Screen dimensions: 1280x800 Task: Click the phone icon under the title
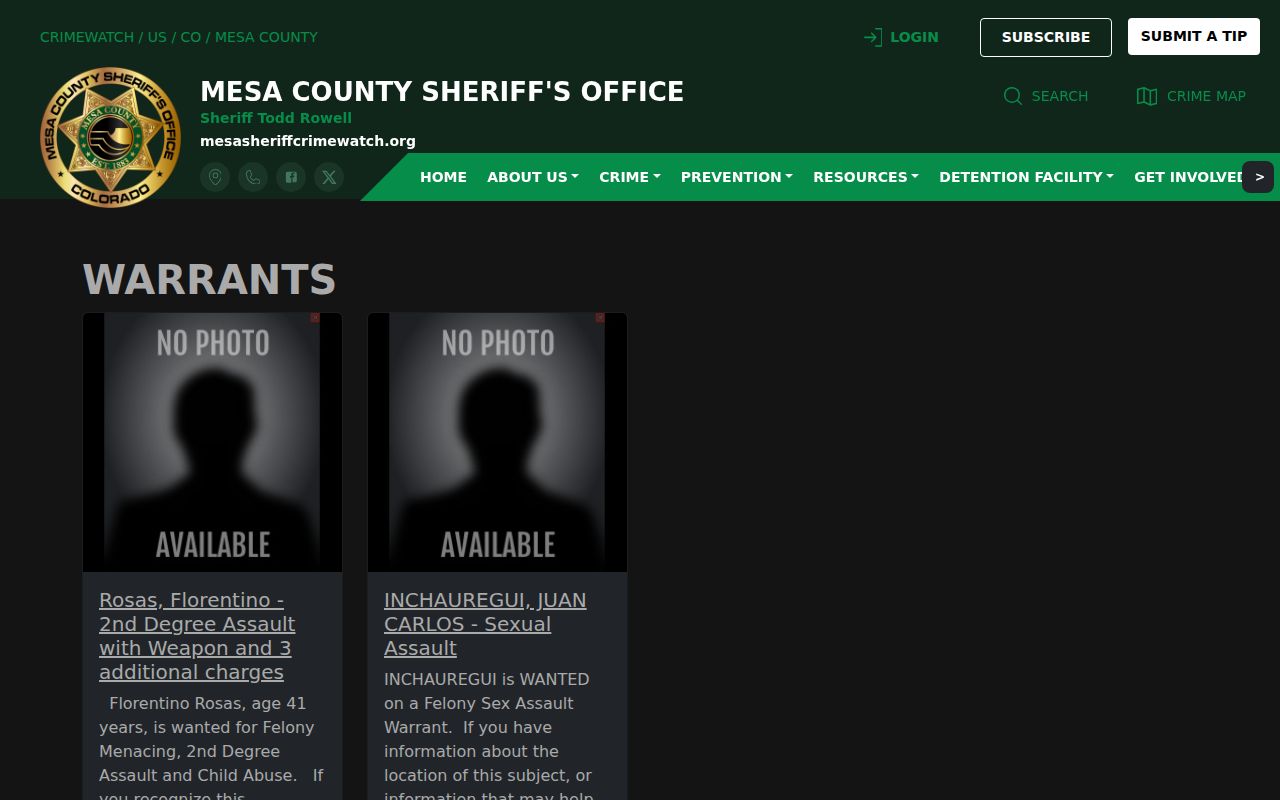[253, 177]
